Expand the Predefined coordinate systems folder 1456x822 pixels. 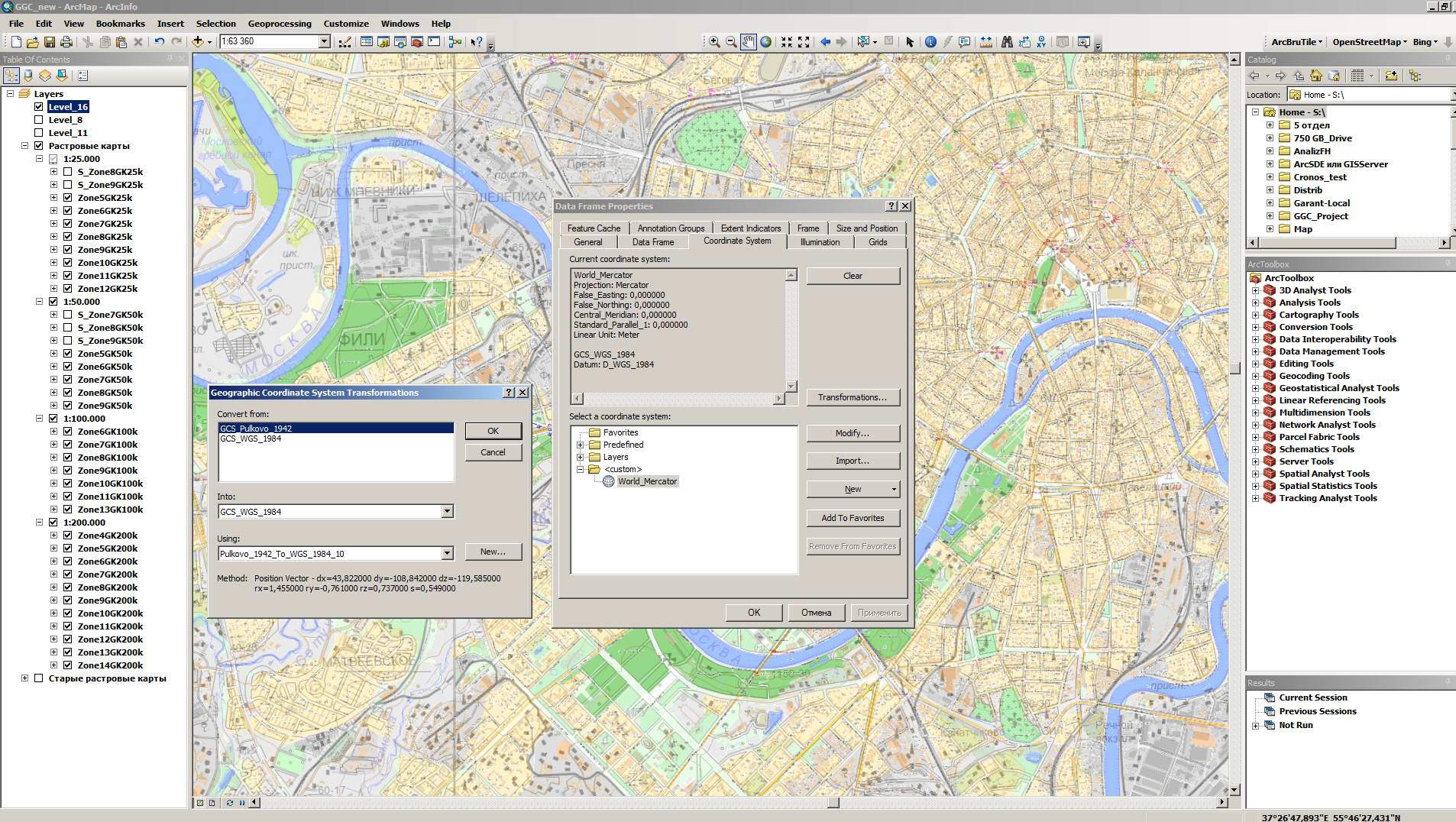click(x=580, y=445)
